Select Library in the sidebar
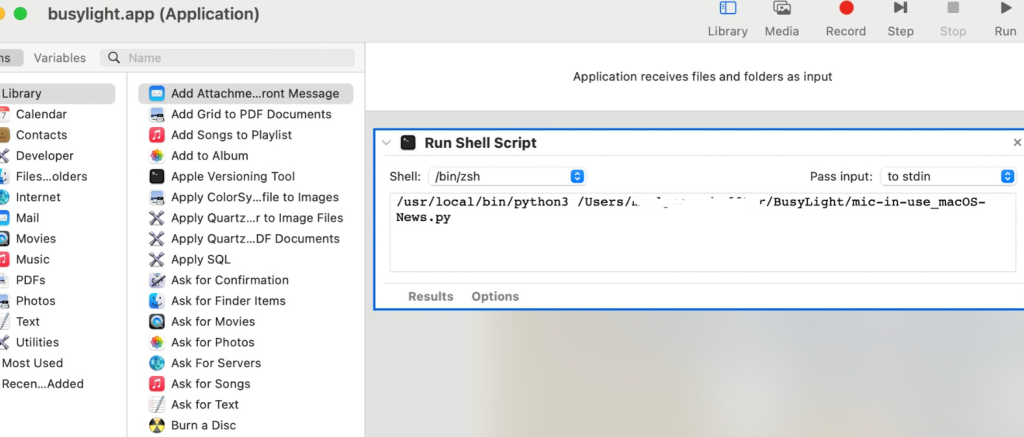The height and width of the screenshot is (437, 1024). [56, 93]
